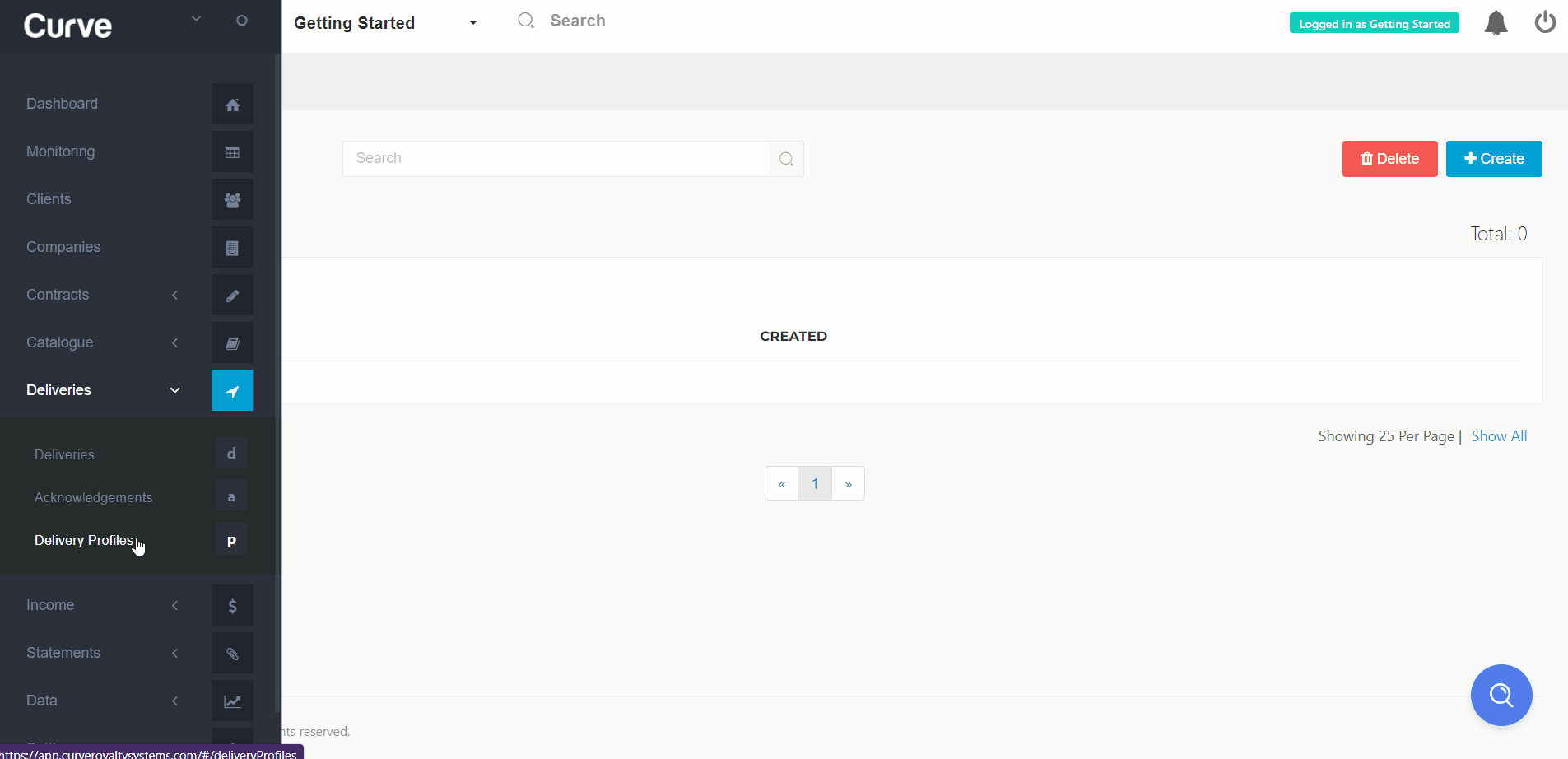This screenshot has height=759, width=1568.
Task: Open Companies in sidebar
Action: point(63,247)
